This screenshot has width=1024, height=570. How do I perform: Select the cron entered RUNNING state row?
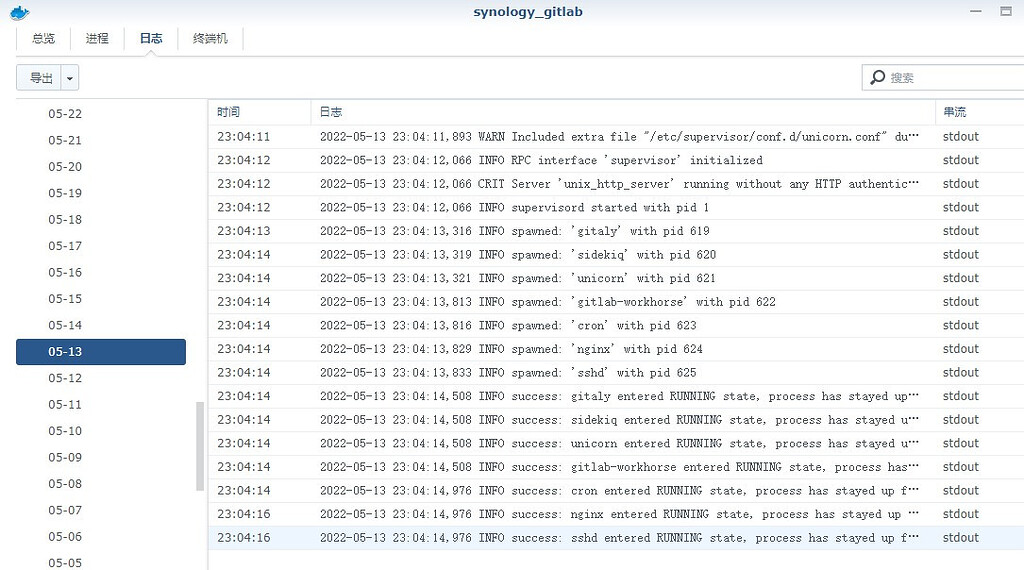pyautogui.click(x=616, y=490)
